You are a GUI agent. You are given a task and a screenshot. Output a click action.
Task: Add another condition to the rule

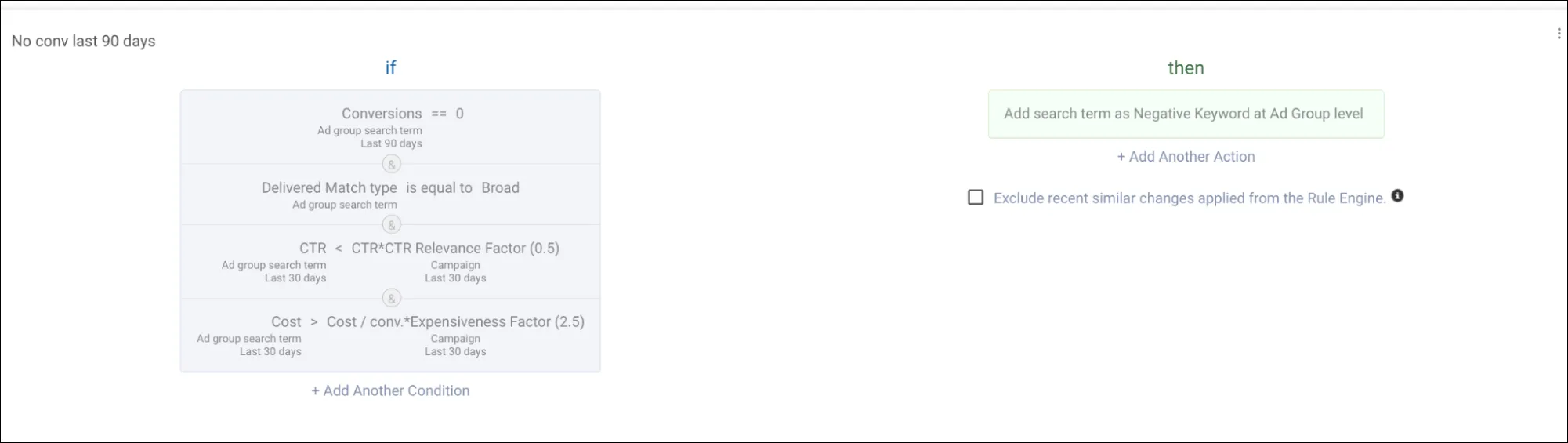pyautogui.click(x=390, y=390)
